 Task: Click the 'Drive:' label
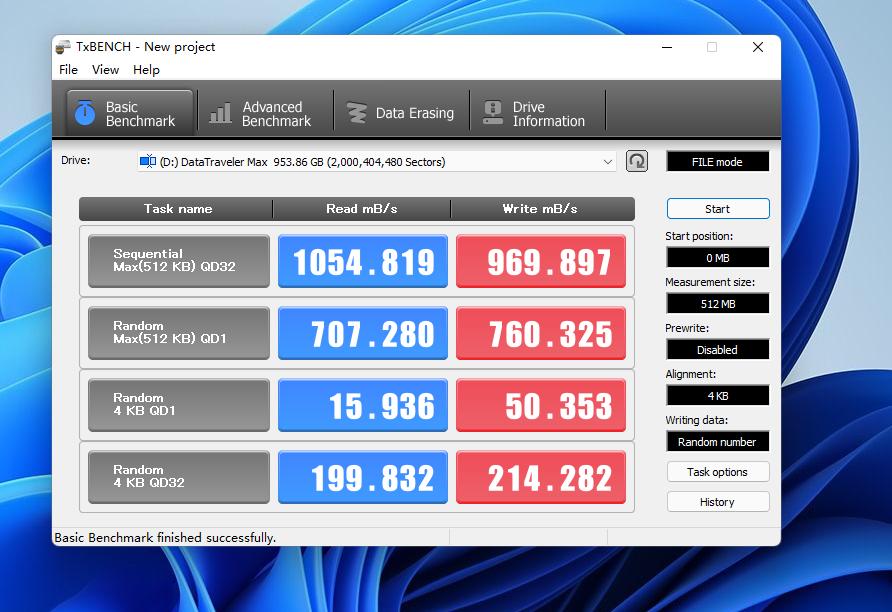tap(76, 160)
